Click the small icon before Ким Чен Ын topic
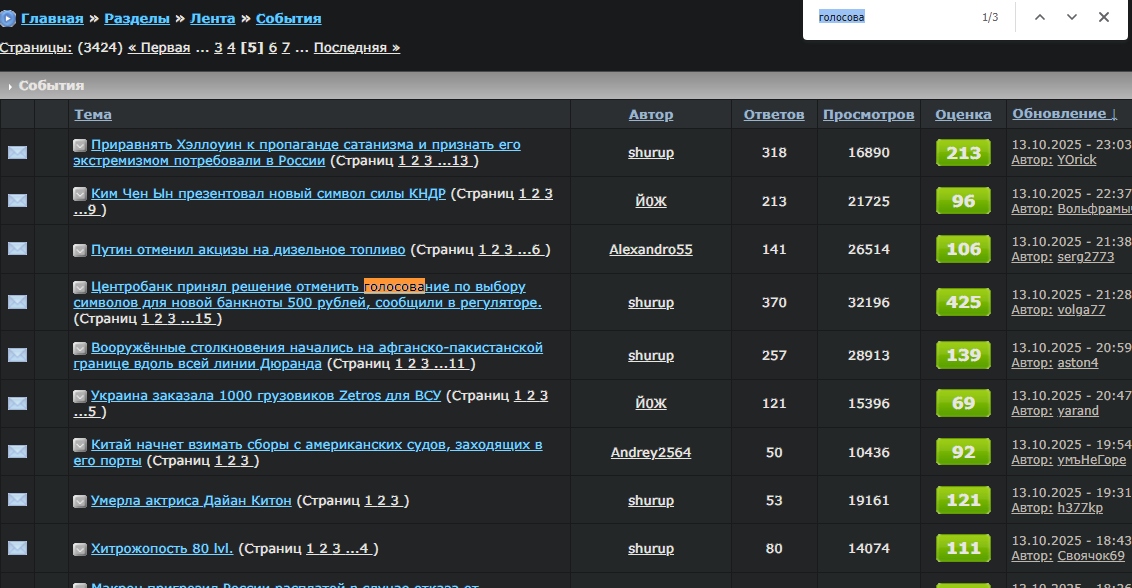This screenshot has height=588, width=1132. [80, 194]
